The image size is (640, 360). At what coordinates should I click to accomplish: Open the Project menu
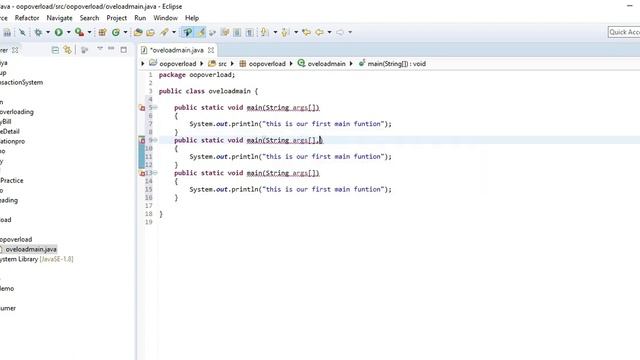click(117, 18)
